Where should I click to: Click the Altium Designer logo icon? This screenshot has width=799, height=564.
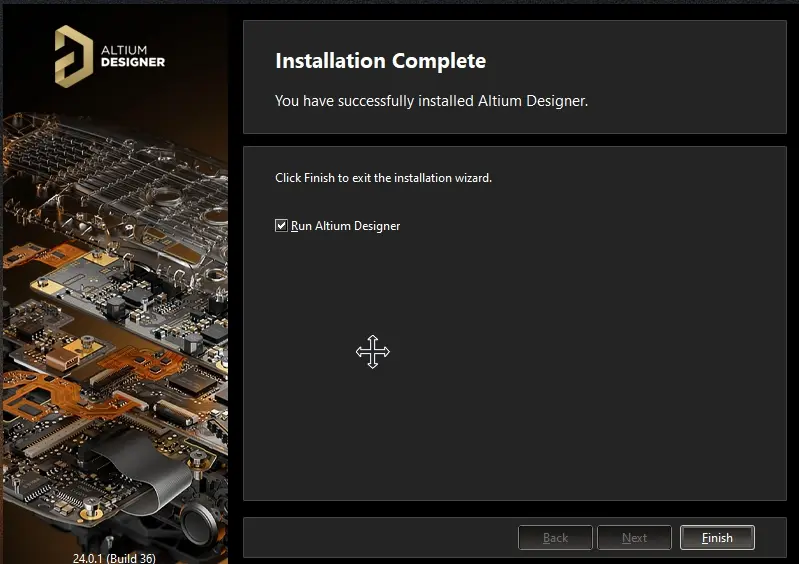coord(74,57)
